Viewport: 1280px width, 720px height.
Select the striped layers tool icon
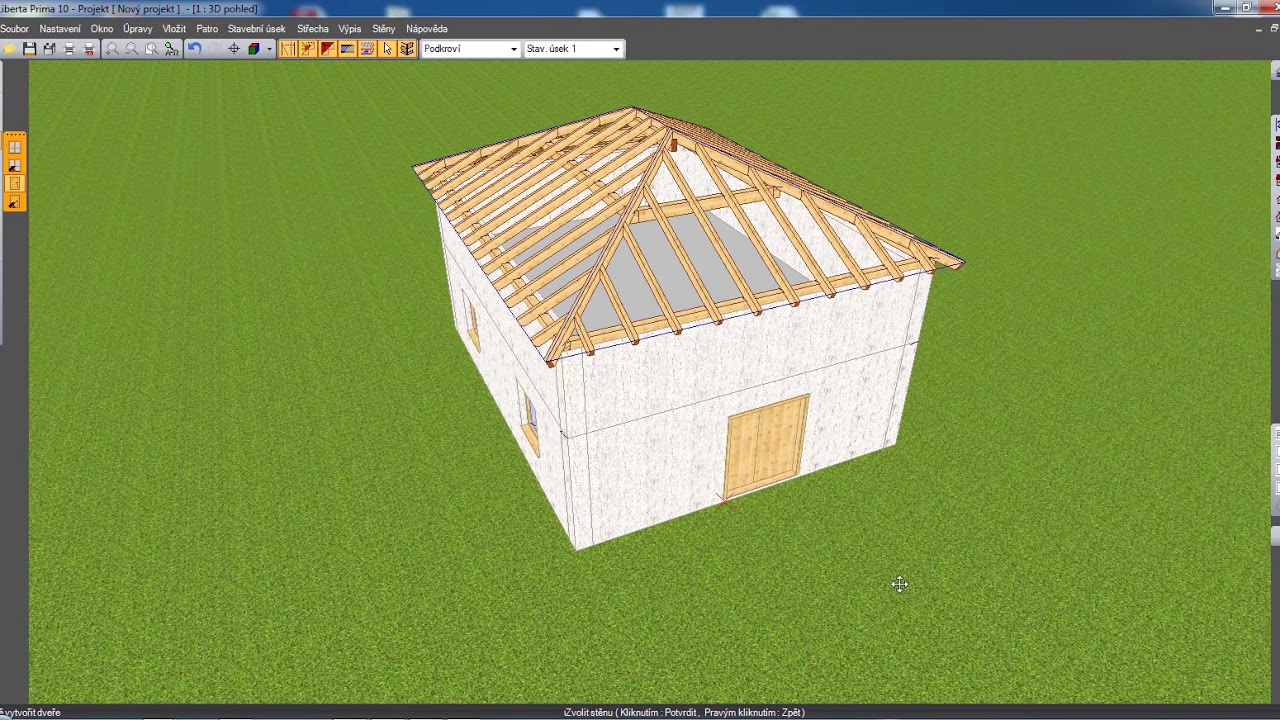(367, 49)
